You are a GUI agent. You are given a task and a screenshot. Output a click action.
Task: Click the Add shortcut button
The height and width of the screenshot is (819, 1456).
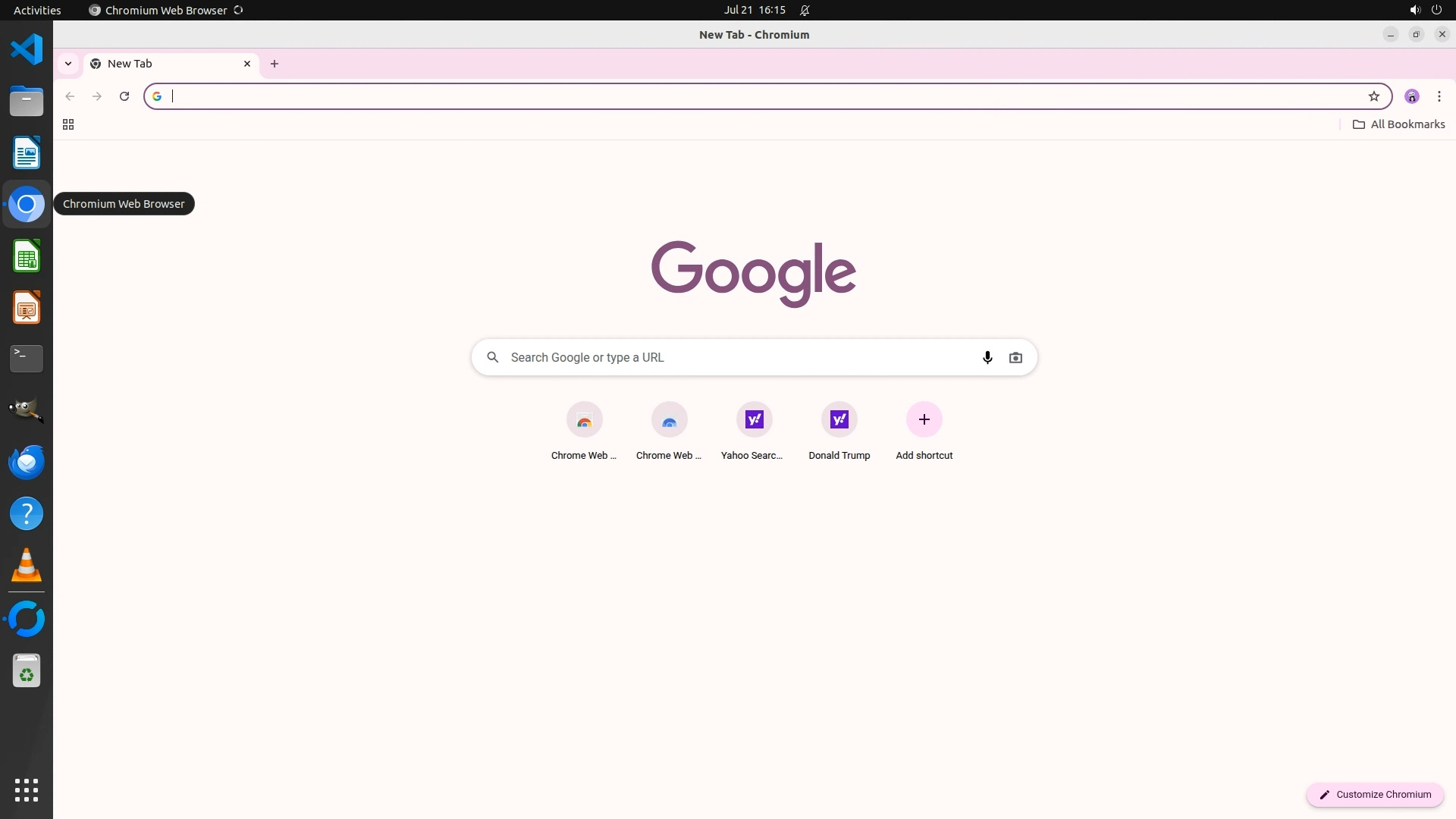924,419
